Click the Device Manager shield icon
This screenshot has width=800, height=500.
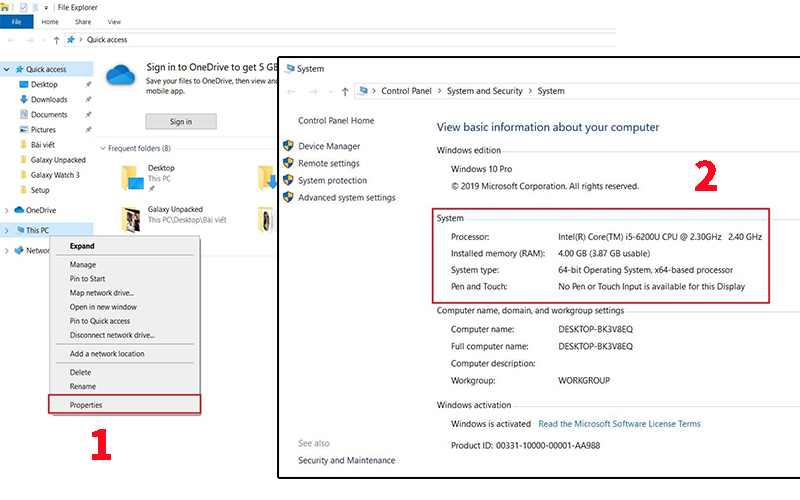pos(288,146)
